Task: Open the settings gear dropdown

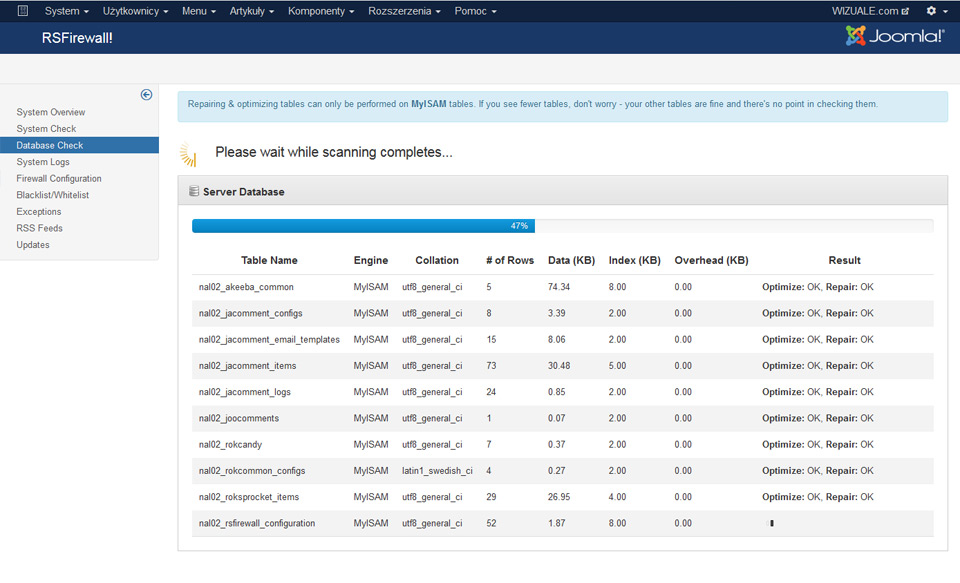Action: tap(937, 11)
